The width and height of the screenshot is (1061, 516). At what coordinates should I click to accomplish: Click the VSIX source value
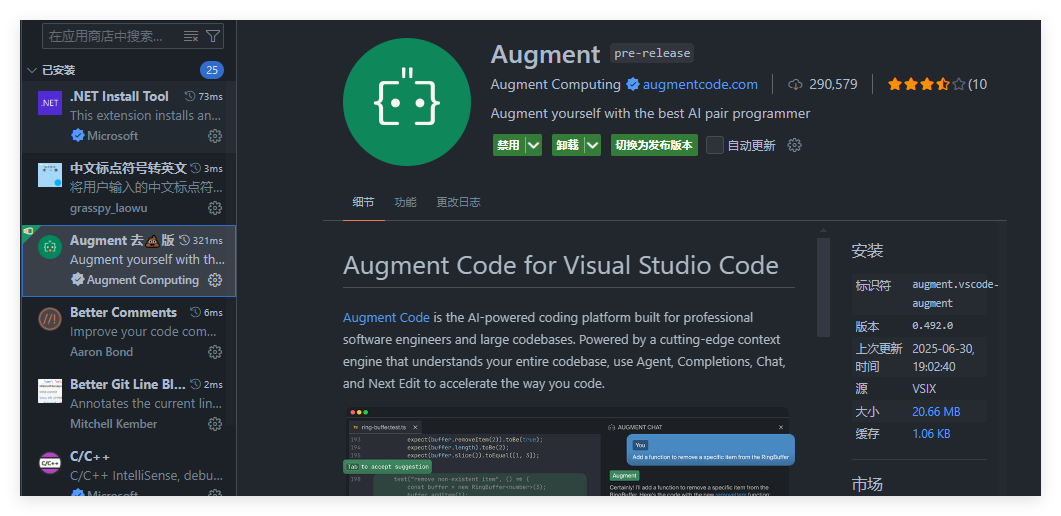925,389
